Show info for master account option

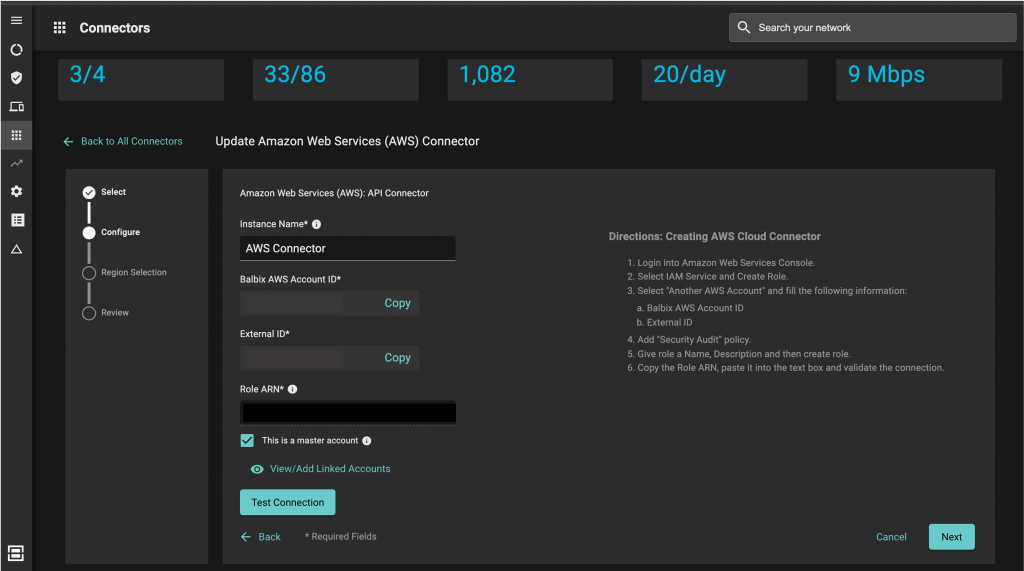(366, 441)
